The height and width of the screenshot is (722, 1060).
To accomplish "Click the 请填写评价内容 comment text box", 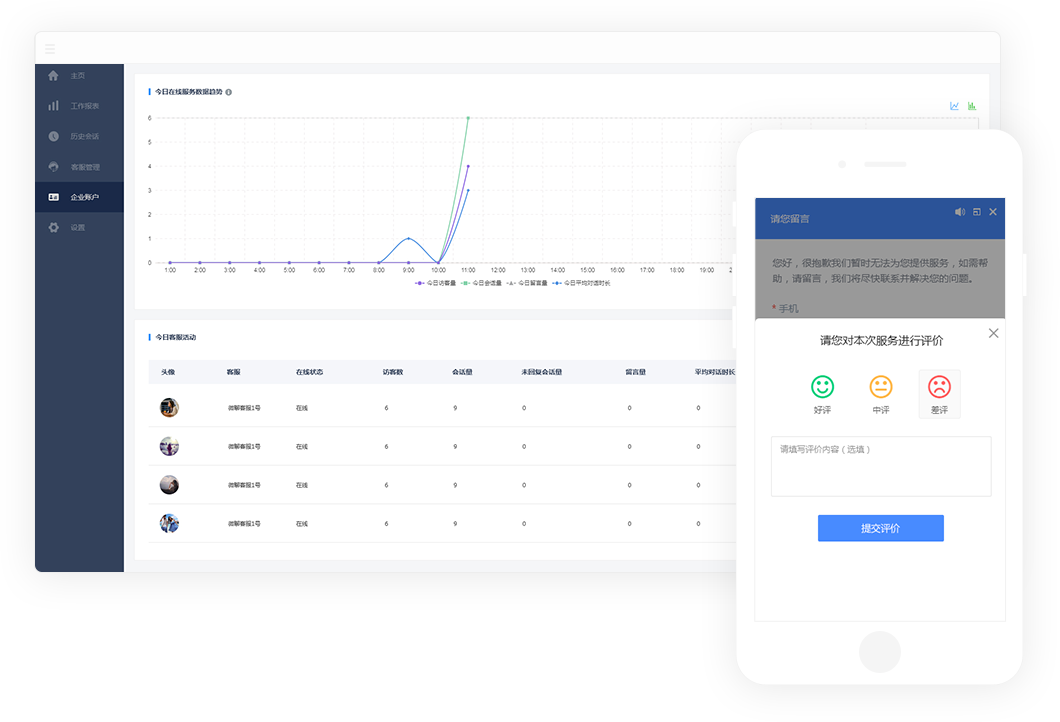I will tap(880, 466).
